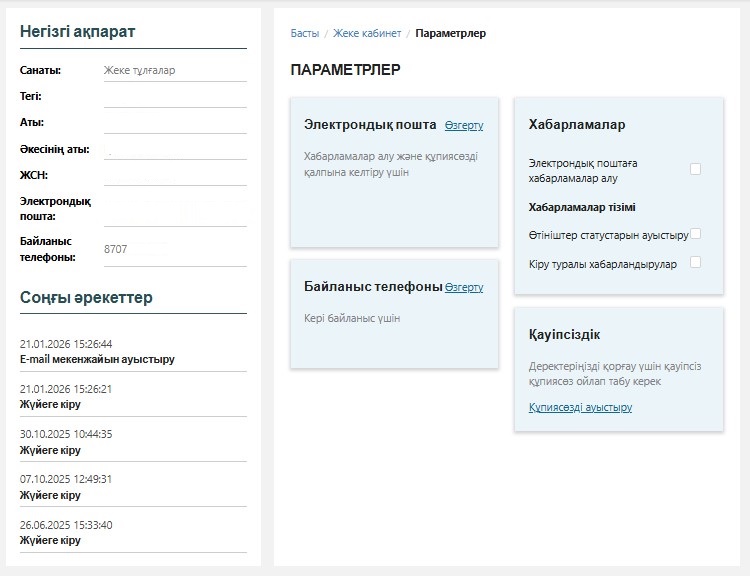Select the Электрондық пошта field in Негізгі ақпарат
This screenshot has width=750, height=576.
(174, 208)
